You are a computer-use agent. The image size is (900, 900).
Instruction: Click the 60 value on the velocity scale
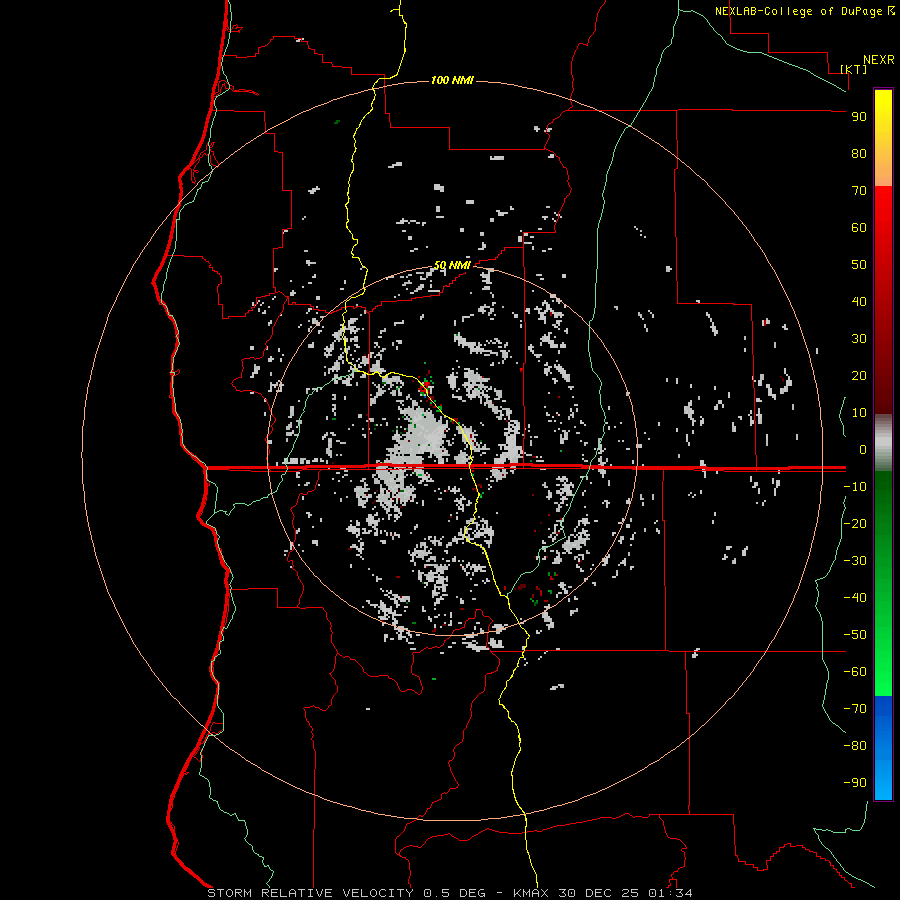coord(859,227)
